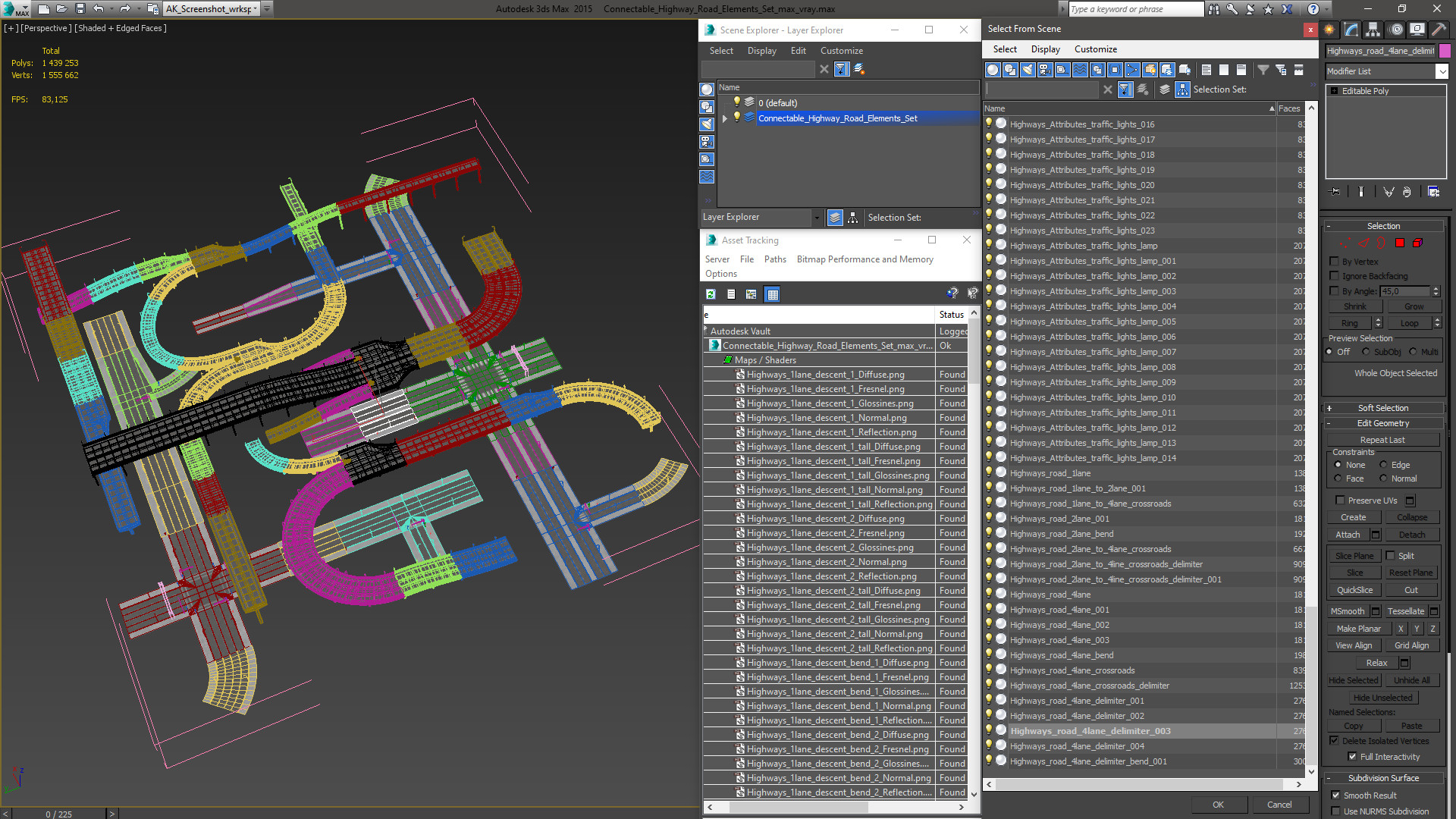1456x819 pixels.
Task: Open the Utilities hammer tab
Action: point(1439,30)
